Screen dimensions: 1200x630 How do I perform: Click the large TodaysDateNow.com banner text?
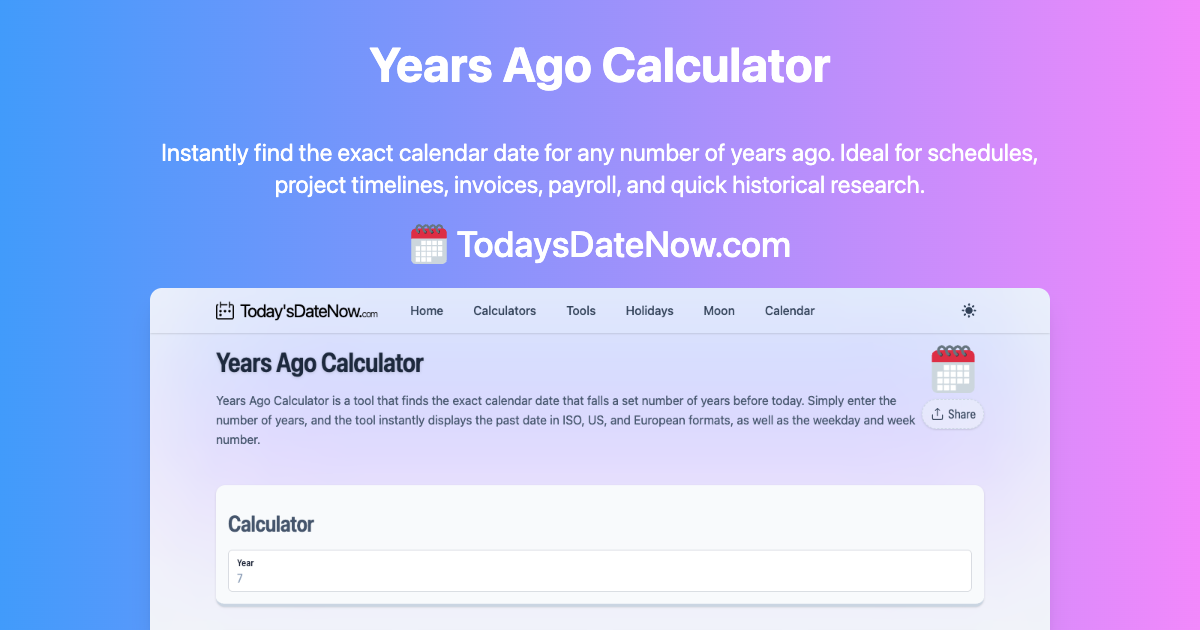coord(623,245)
